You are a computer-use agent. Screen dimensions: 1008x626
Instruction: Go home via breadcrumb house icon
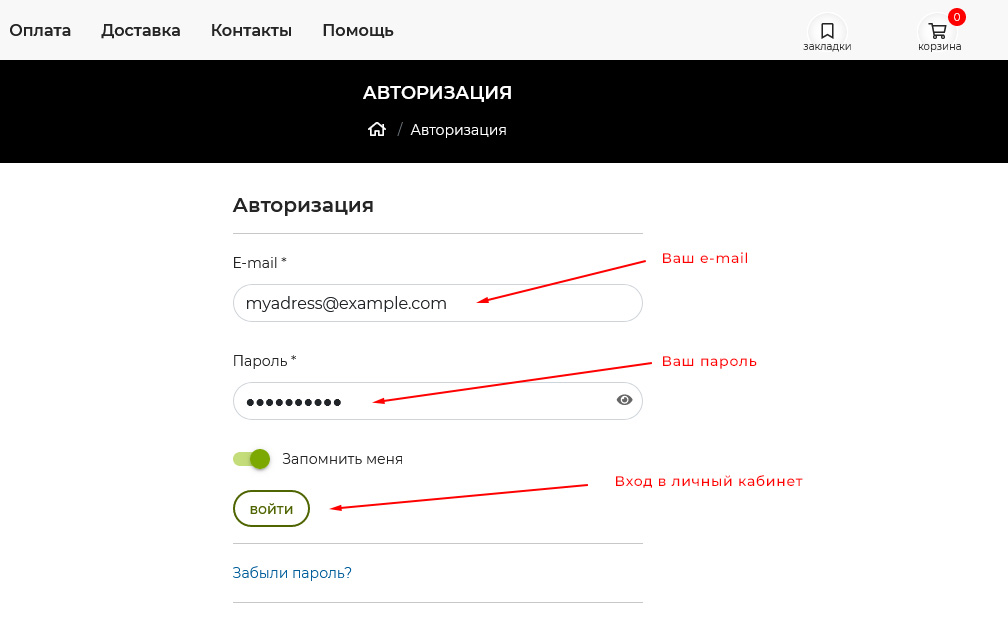(x=377, y=130)
